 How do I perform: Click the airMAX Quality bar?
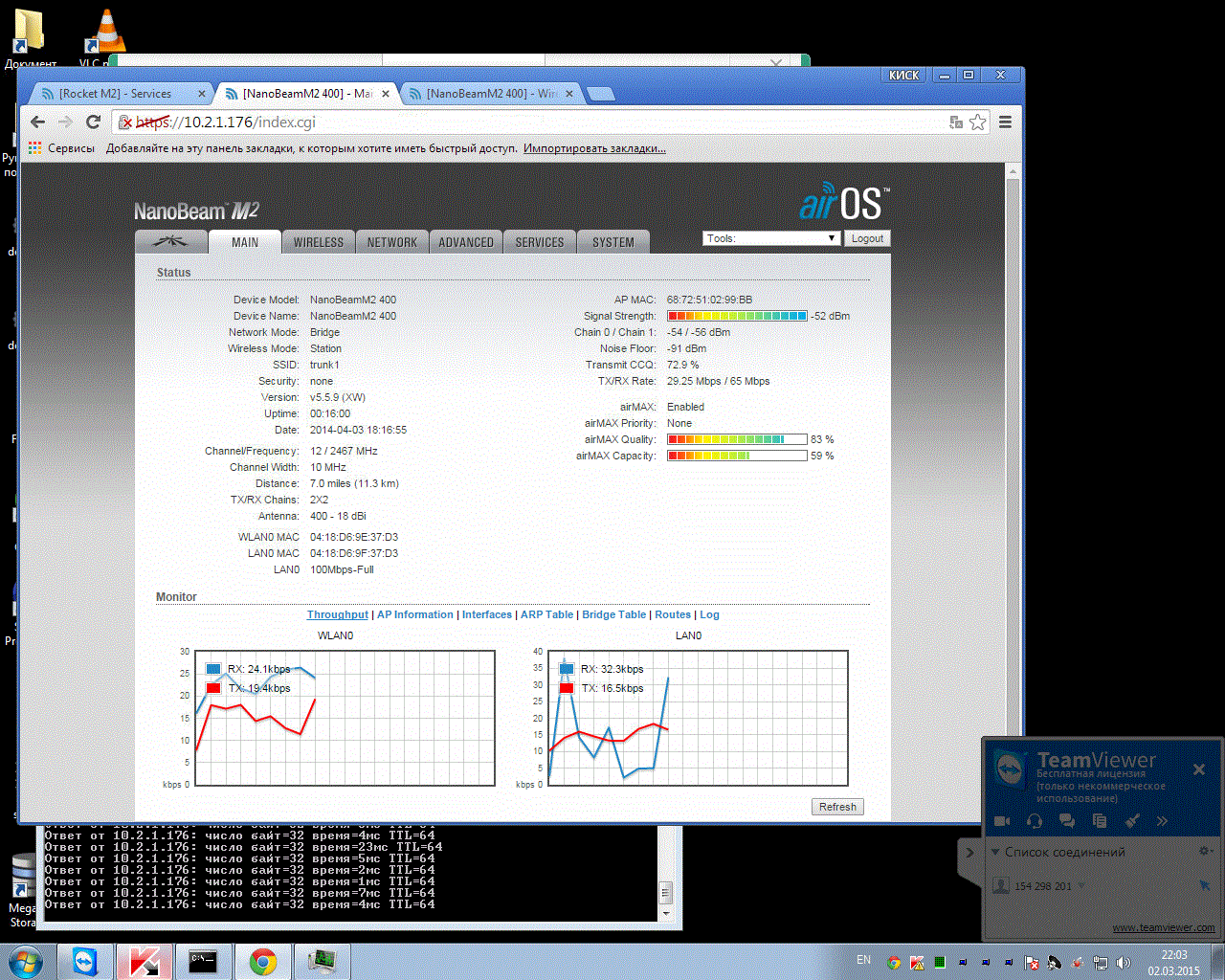737,439
